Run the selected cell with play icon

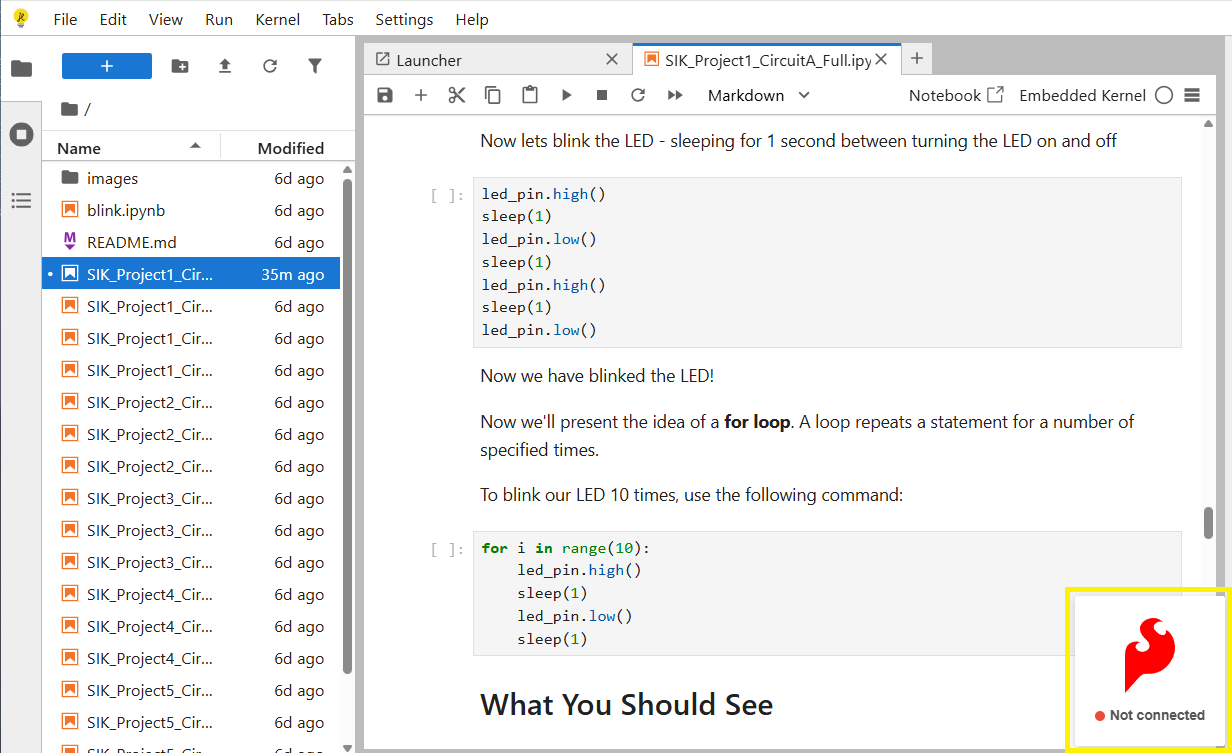click(x=566, y=95)
